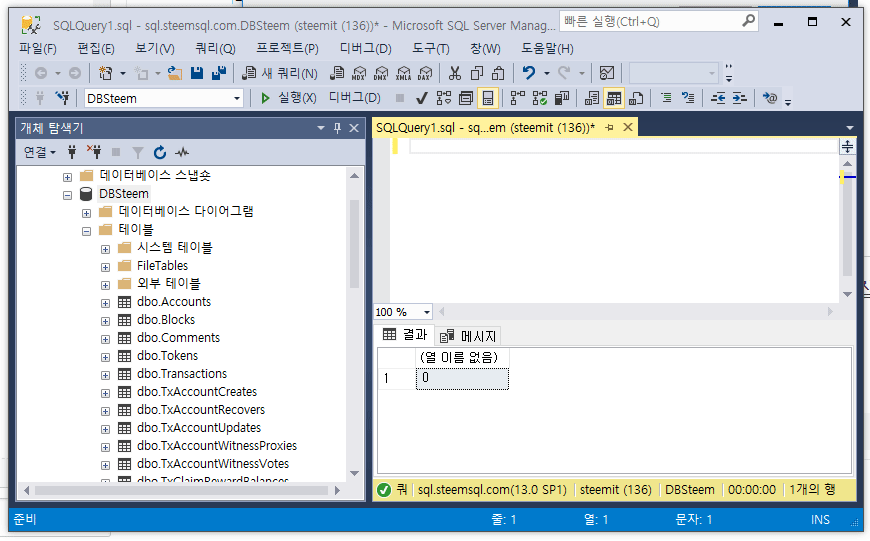Viewport: 870px width, 541px height.
Task: Select the 결과 results tab
Action: (405, 334)
